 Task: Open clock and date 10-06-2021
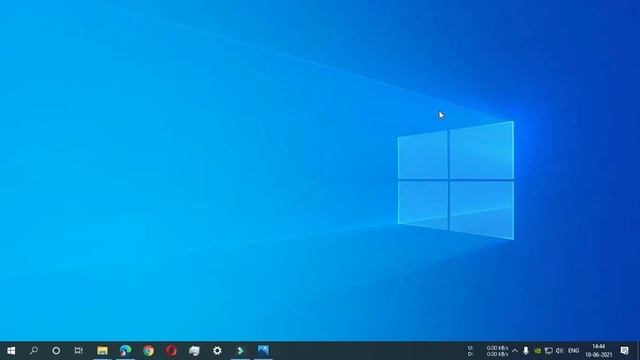[x=598, y=351]
